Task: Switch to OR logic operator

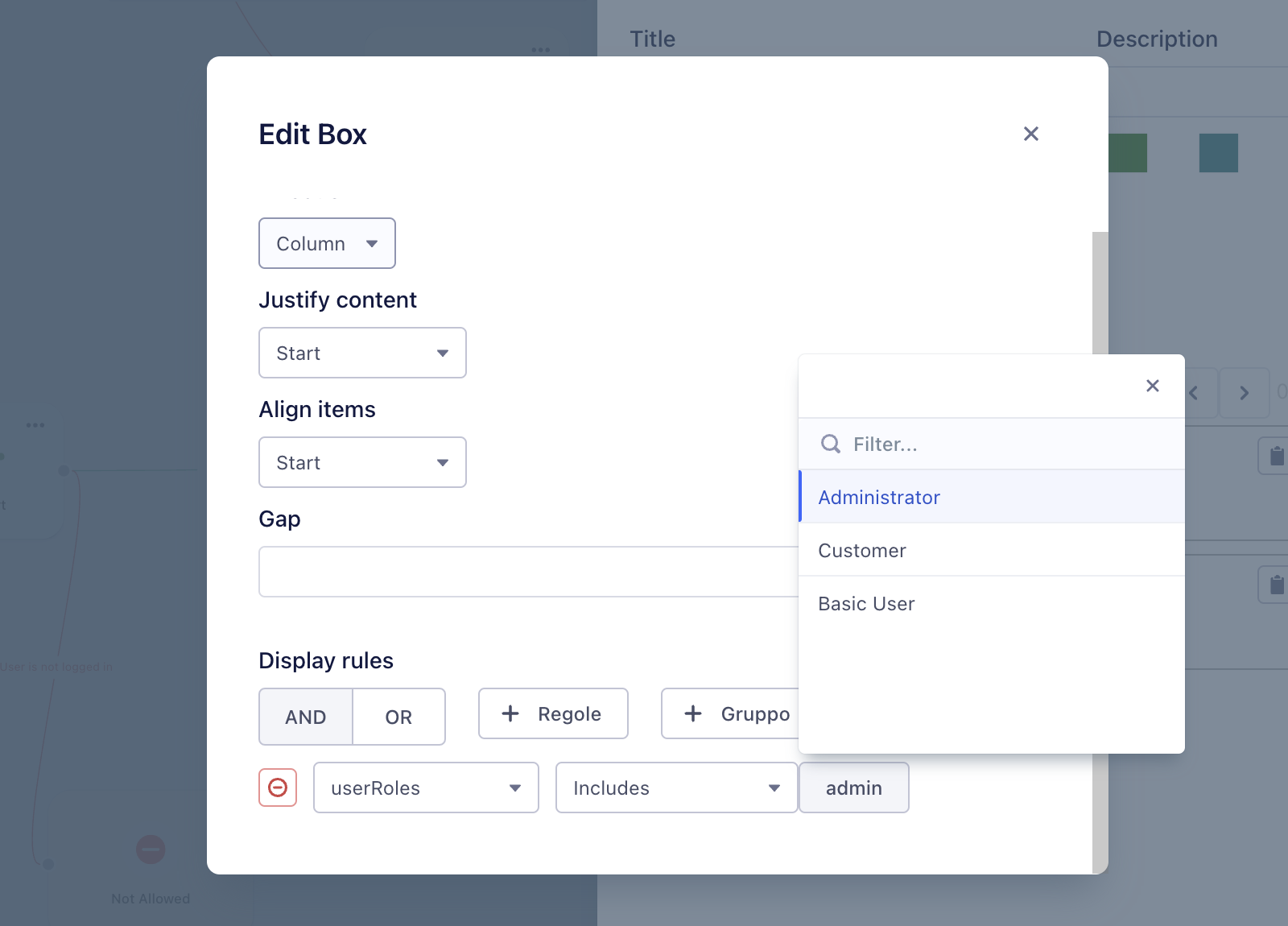Action: point(398,717)
